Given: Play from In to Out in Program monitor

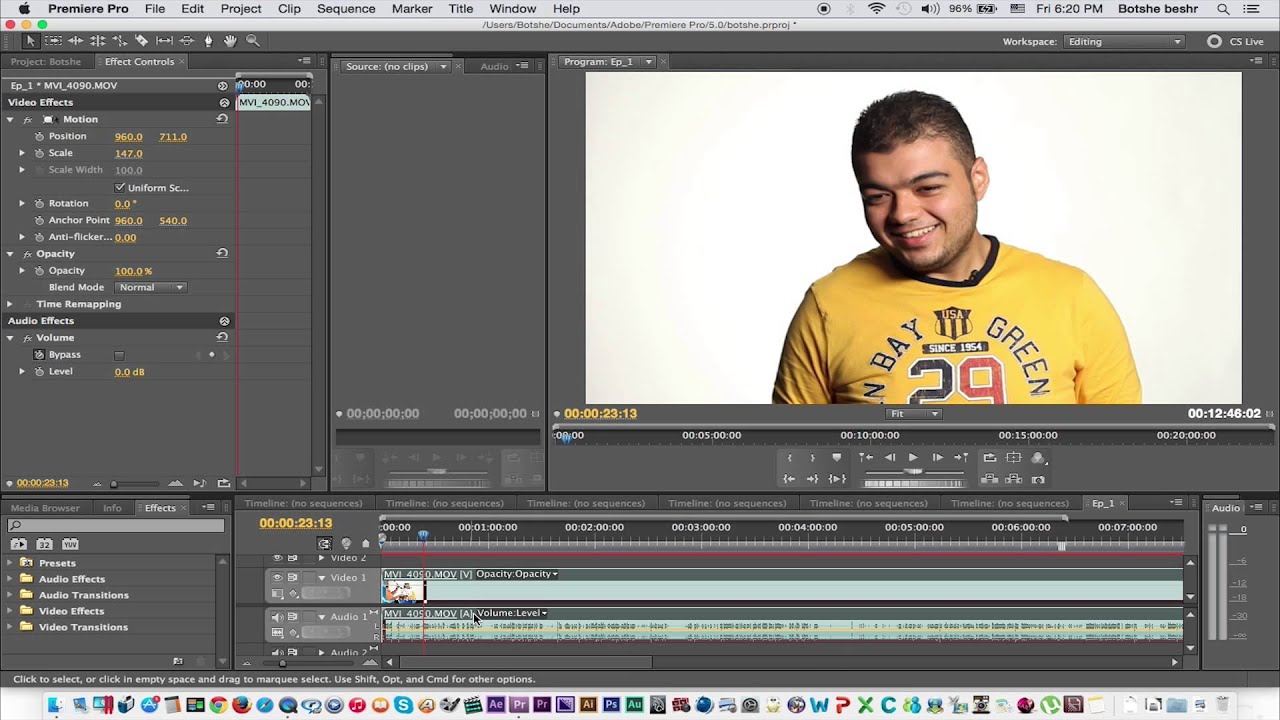Looking at the screenshot, I should (837, 479).
